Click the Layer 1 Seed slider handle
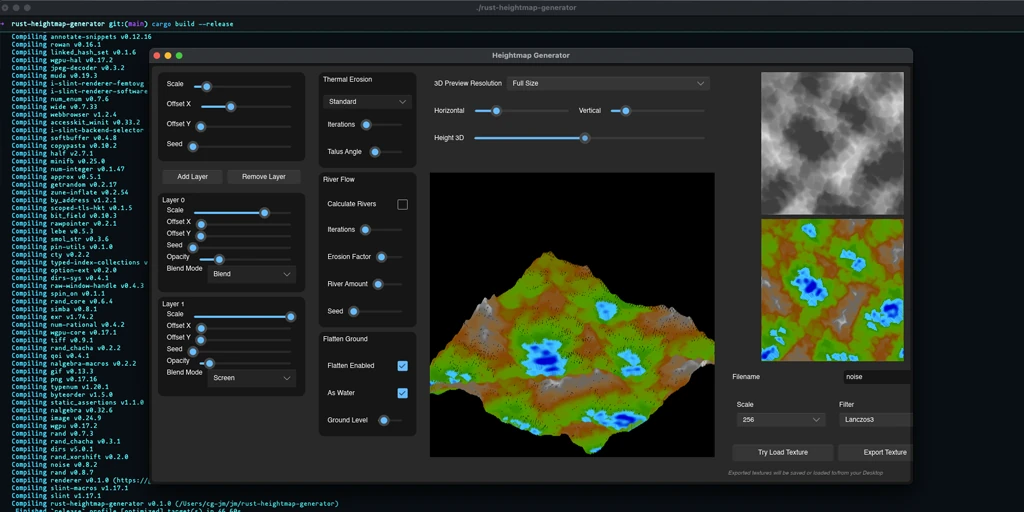Image resolution: width=1024 pixels, height=512 pixels. click(193, 351)
